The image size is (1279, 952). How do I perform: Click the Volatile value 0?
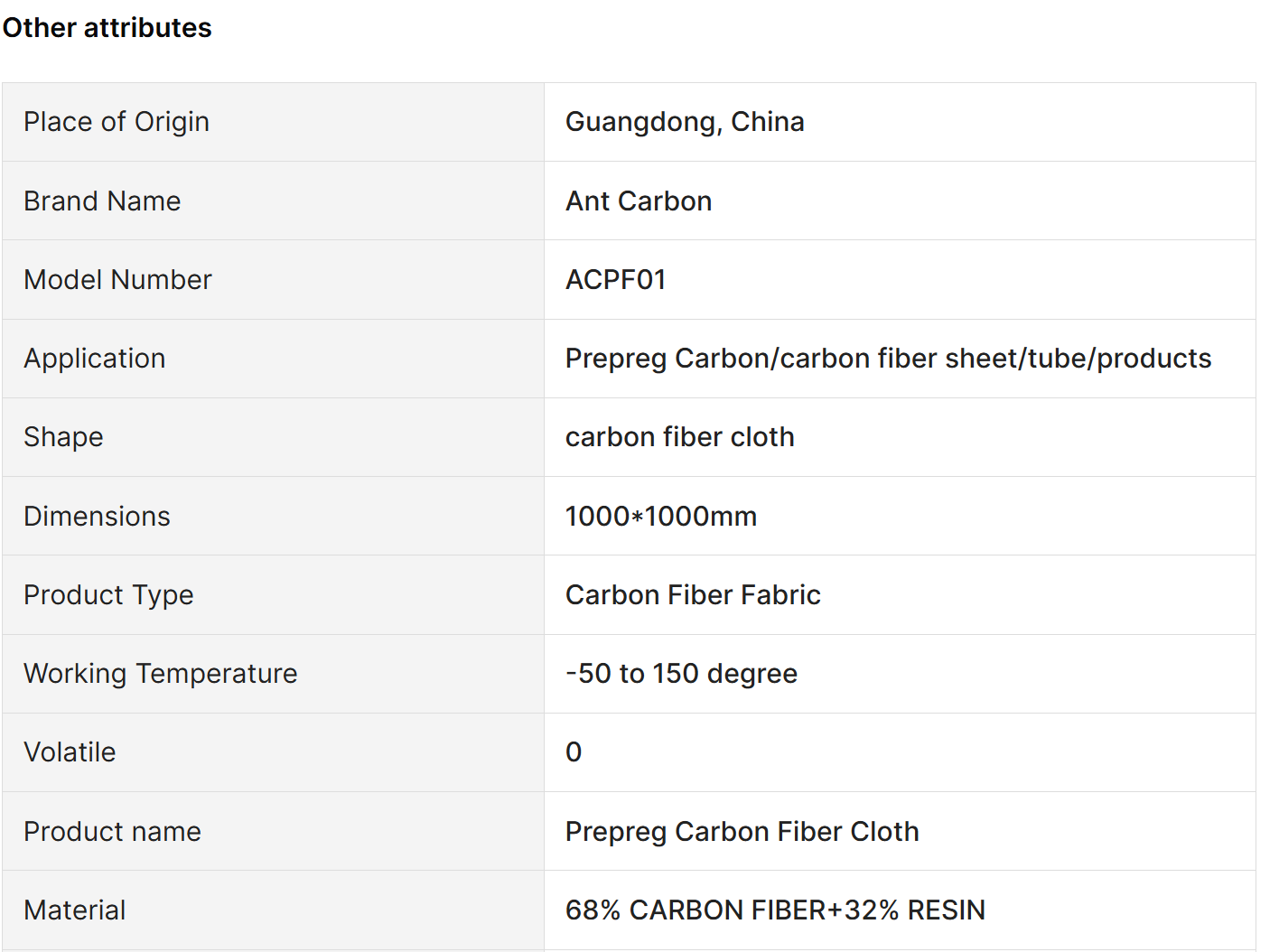coord(574,752)
